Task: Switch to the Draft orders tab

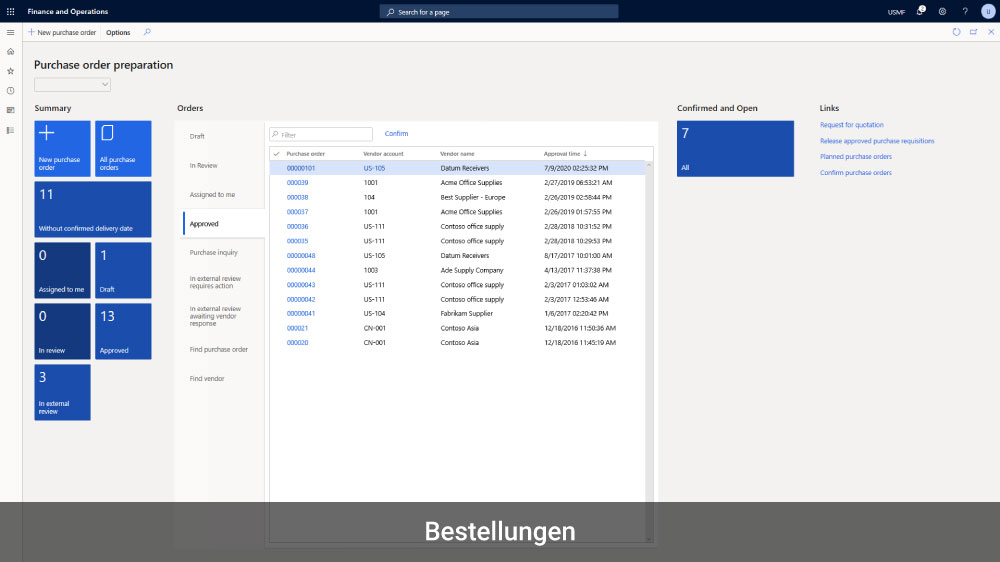Action: tap(197, 136)
